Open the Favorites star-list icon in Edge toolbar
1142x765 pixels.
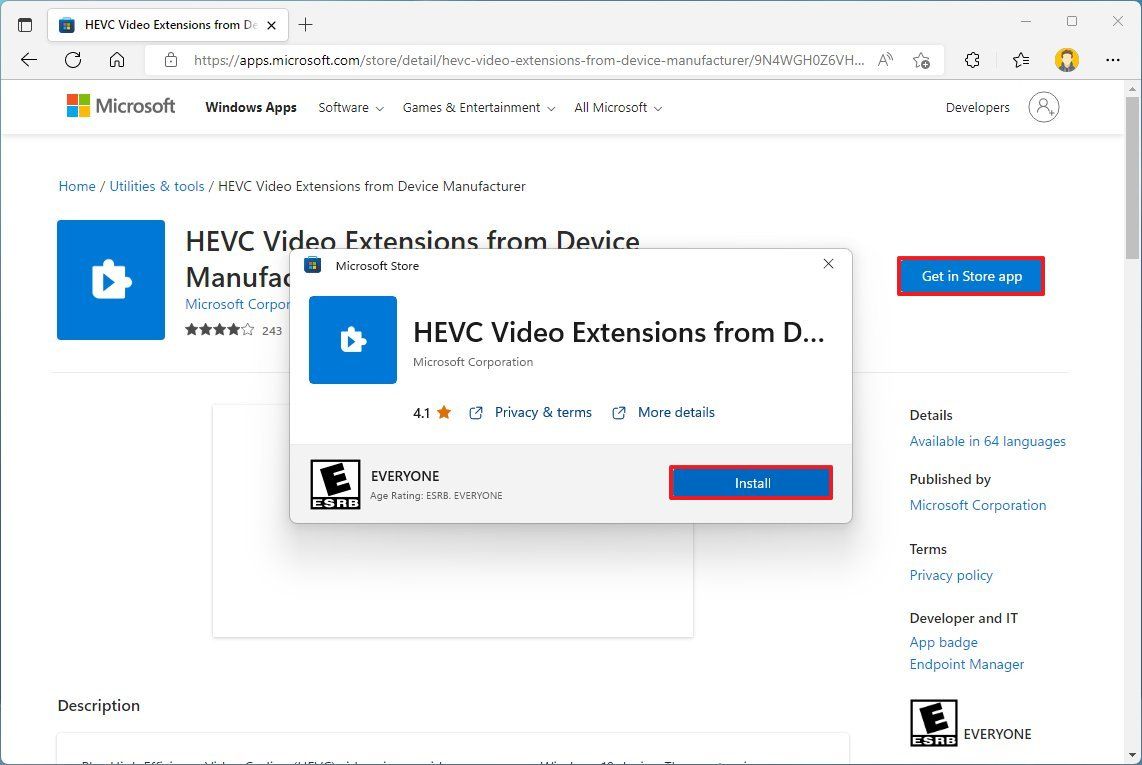tap(1019, 60)
